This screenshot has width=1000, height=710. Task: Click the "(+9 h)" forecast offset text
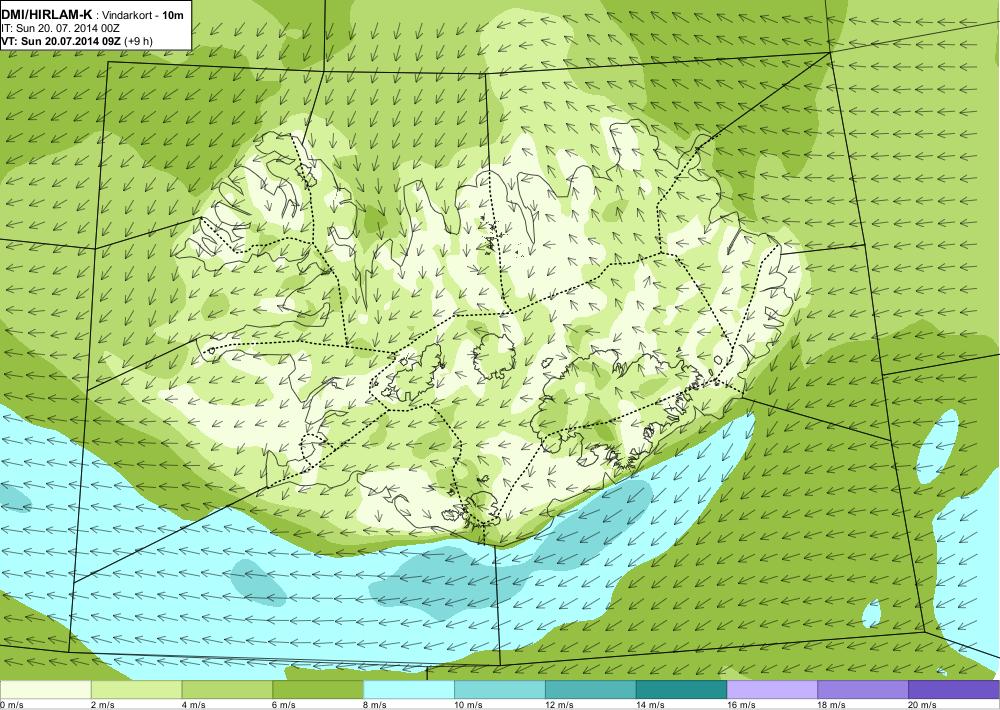coord(138,41)
